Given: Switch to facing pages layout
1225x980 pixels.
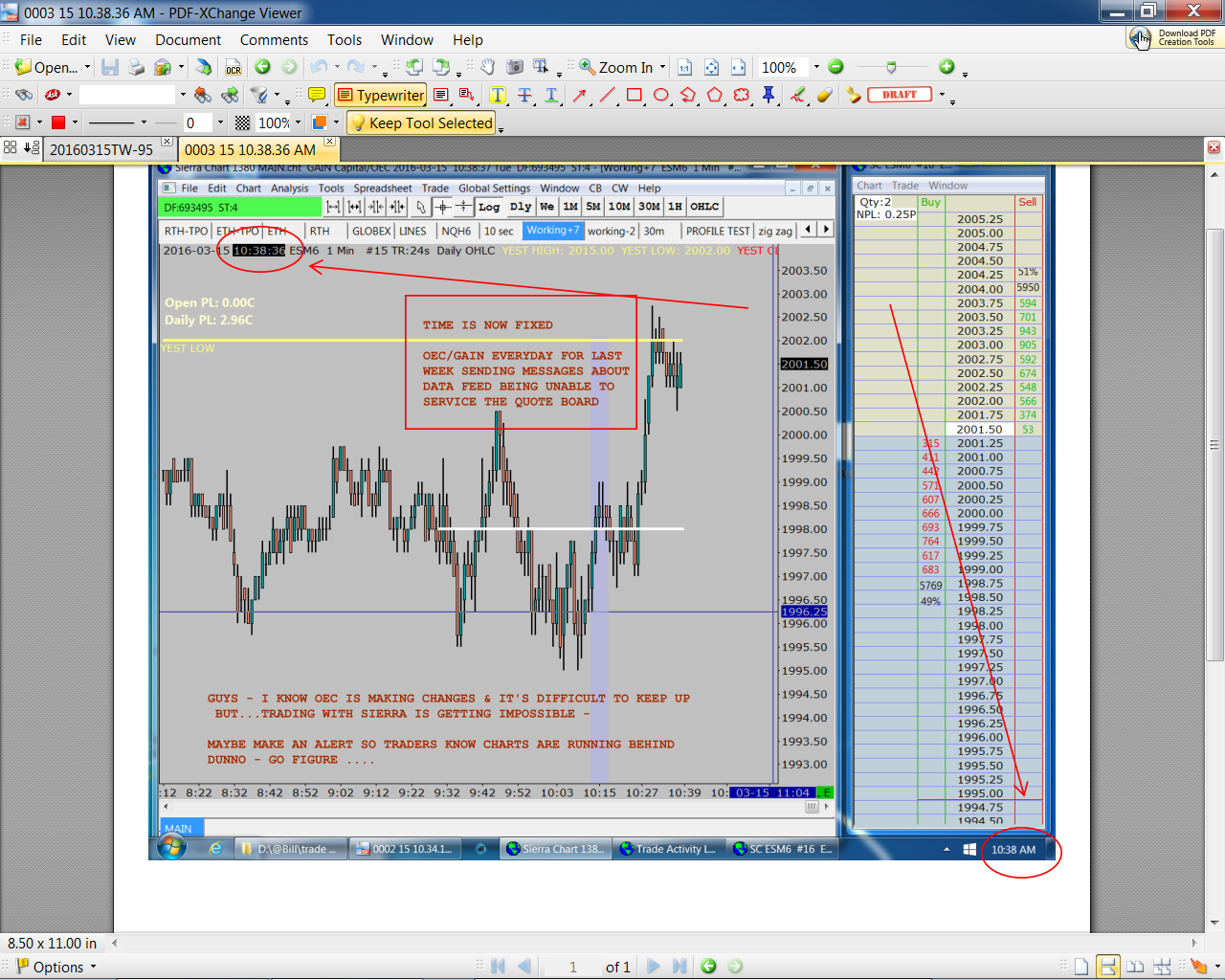Looking at the screenshot, I should pyautogui.click(x=1135, y=967).
